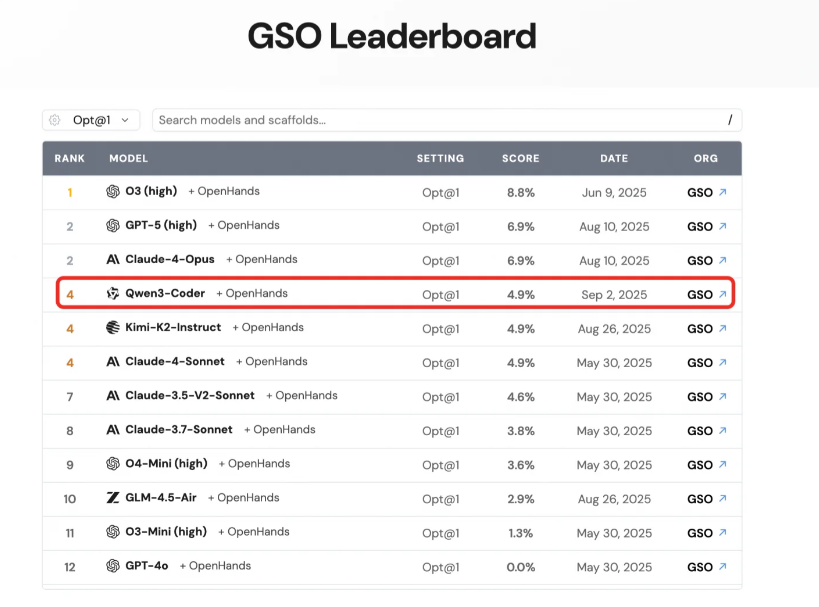This screenshot has height=607, width=819.
Task: Sort by the DATE column header
Action: (614, 158)
